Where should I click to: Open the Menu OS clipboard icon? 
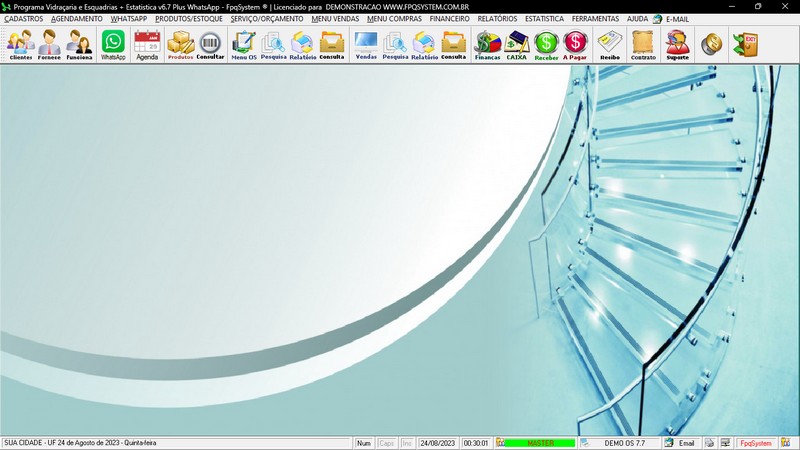pos(244,45)
